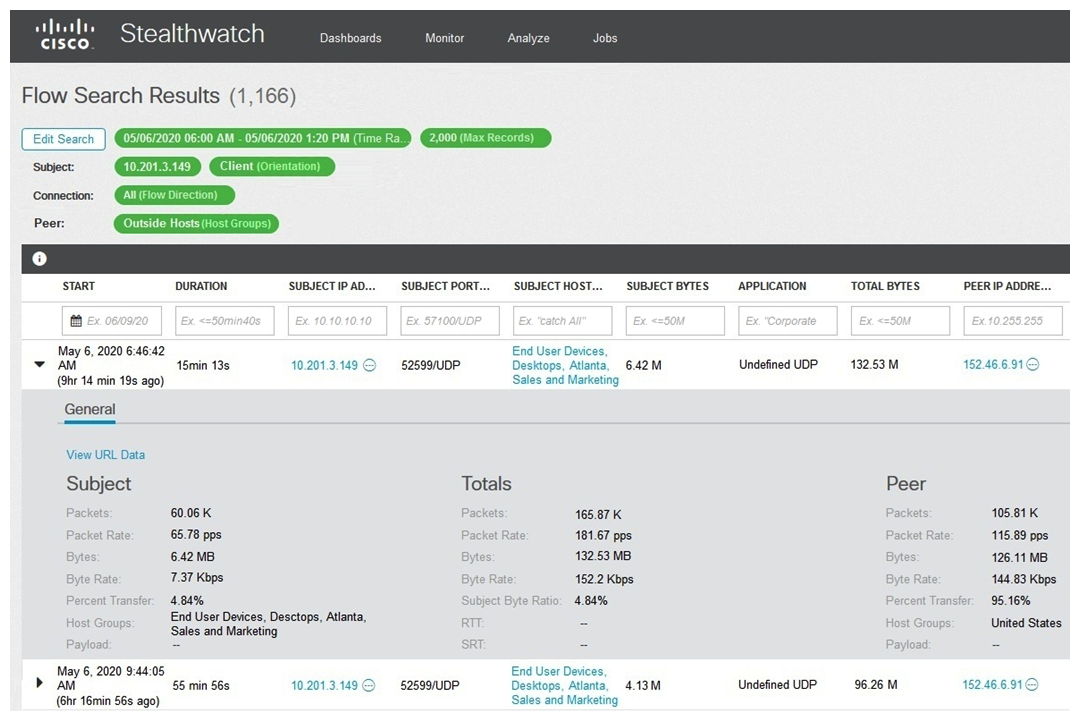The height and width of the screenshot is (717, 1079).
Task: Sort by the PEER IP ADDRE... column header
Action: pos(1007,286)
